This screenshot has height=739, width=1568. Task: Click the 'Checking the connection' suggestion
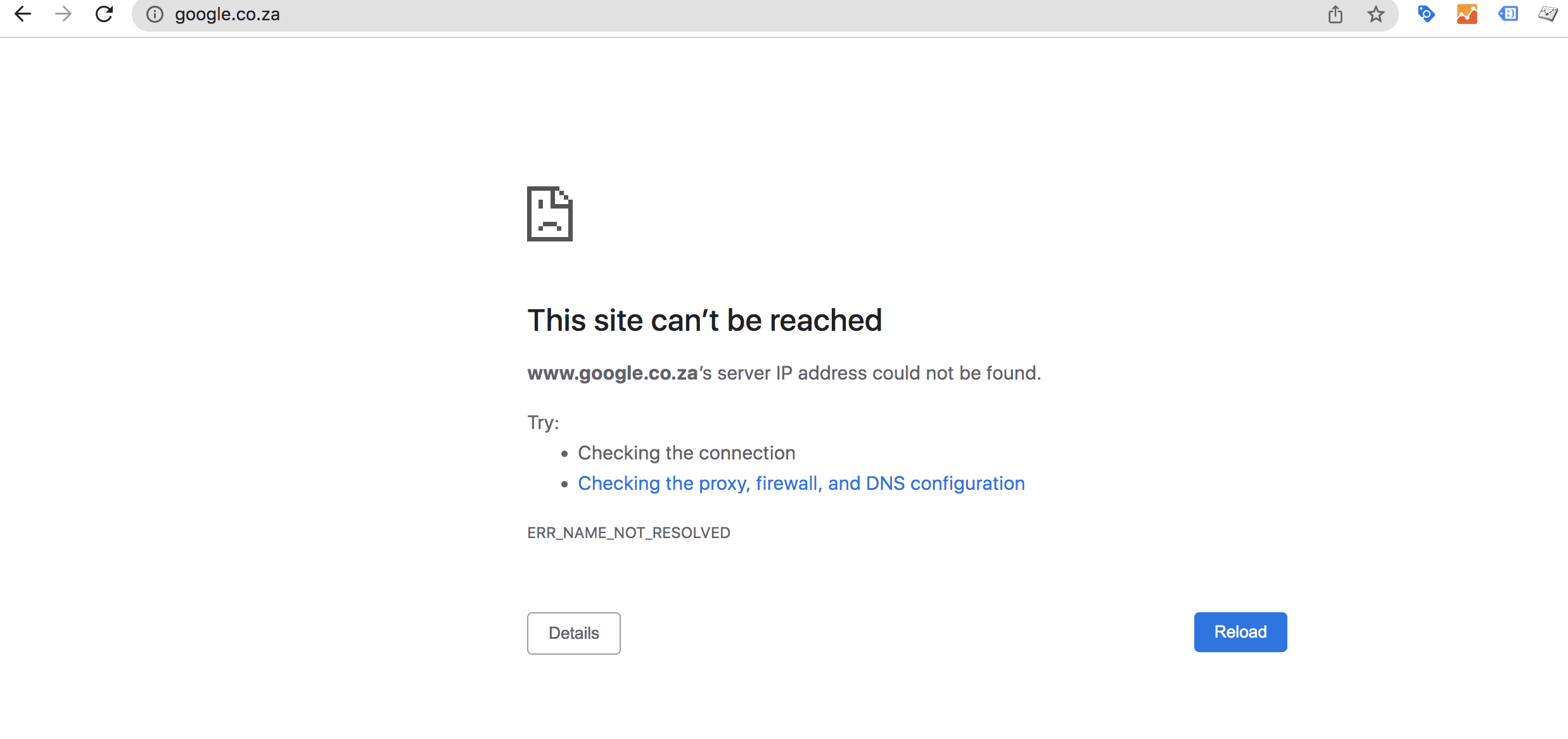pos(686,453)
